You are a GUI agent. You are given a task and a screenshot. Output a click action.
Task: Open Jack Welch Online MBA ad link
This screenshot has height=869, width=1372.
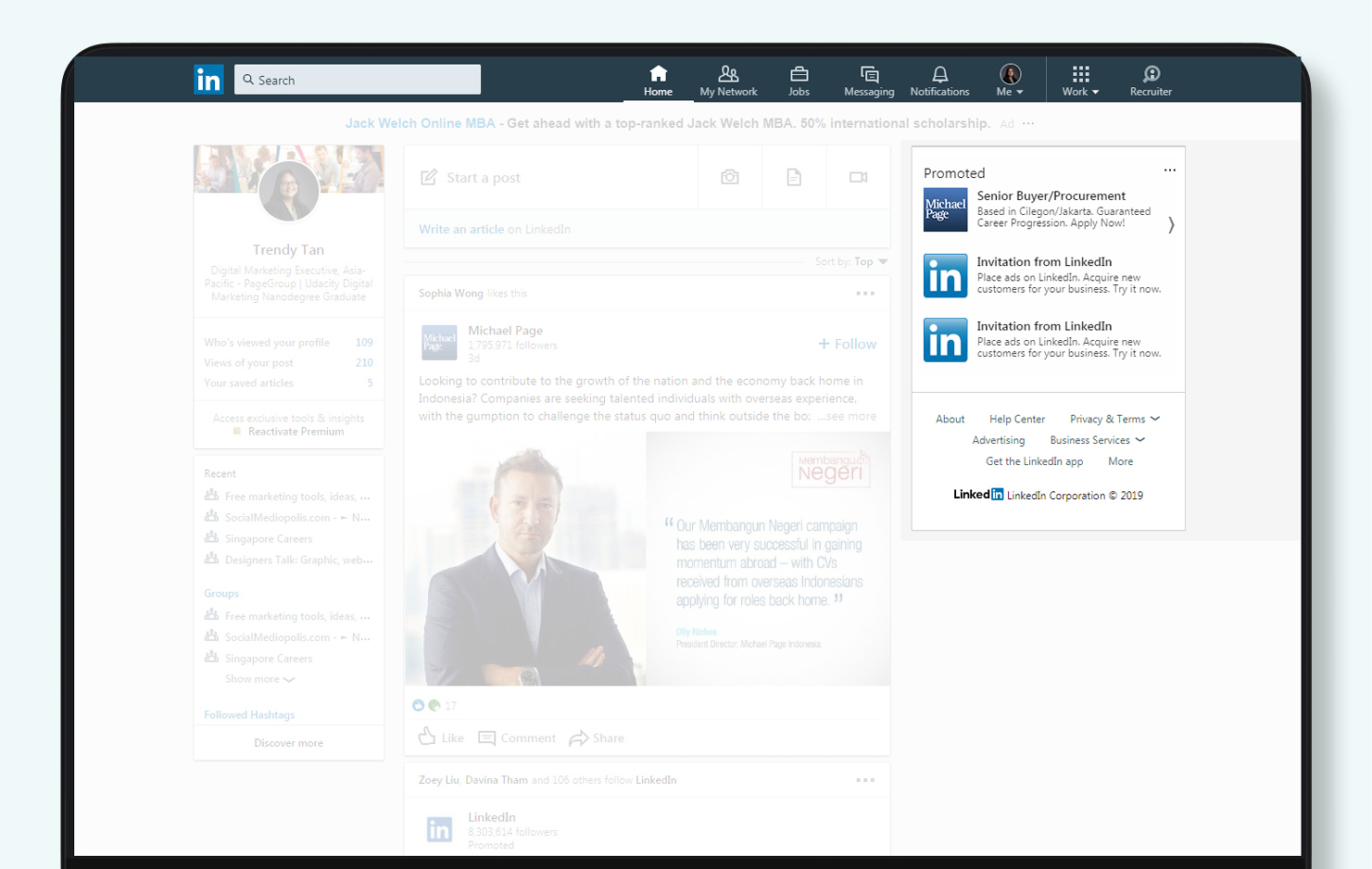(x=420, y=123)
